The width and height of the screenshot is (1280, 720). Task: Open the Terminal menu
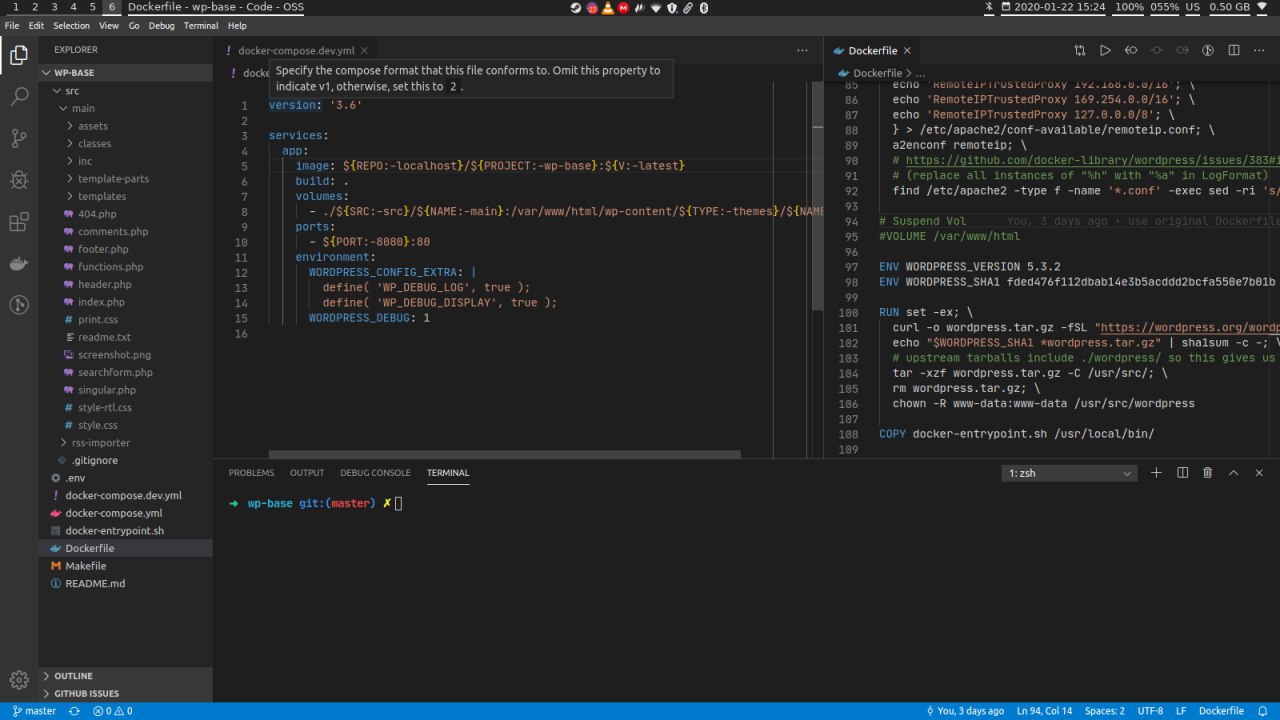coord(201,25)
